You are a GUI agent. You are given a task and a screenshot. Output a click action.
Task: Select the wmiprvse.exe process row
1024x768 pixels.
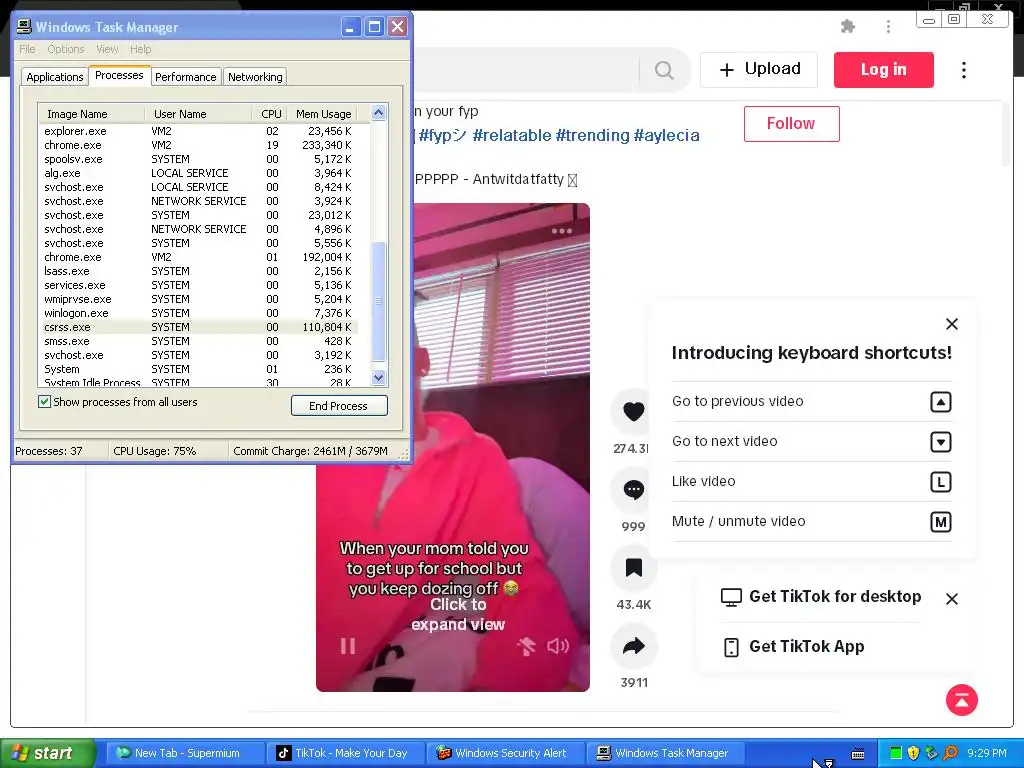(199, 299)
